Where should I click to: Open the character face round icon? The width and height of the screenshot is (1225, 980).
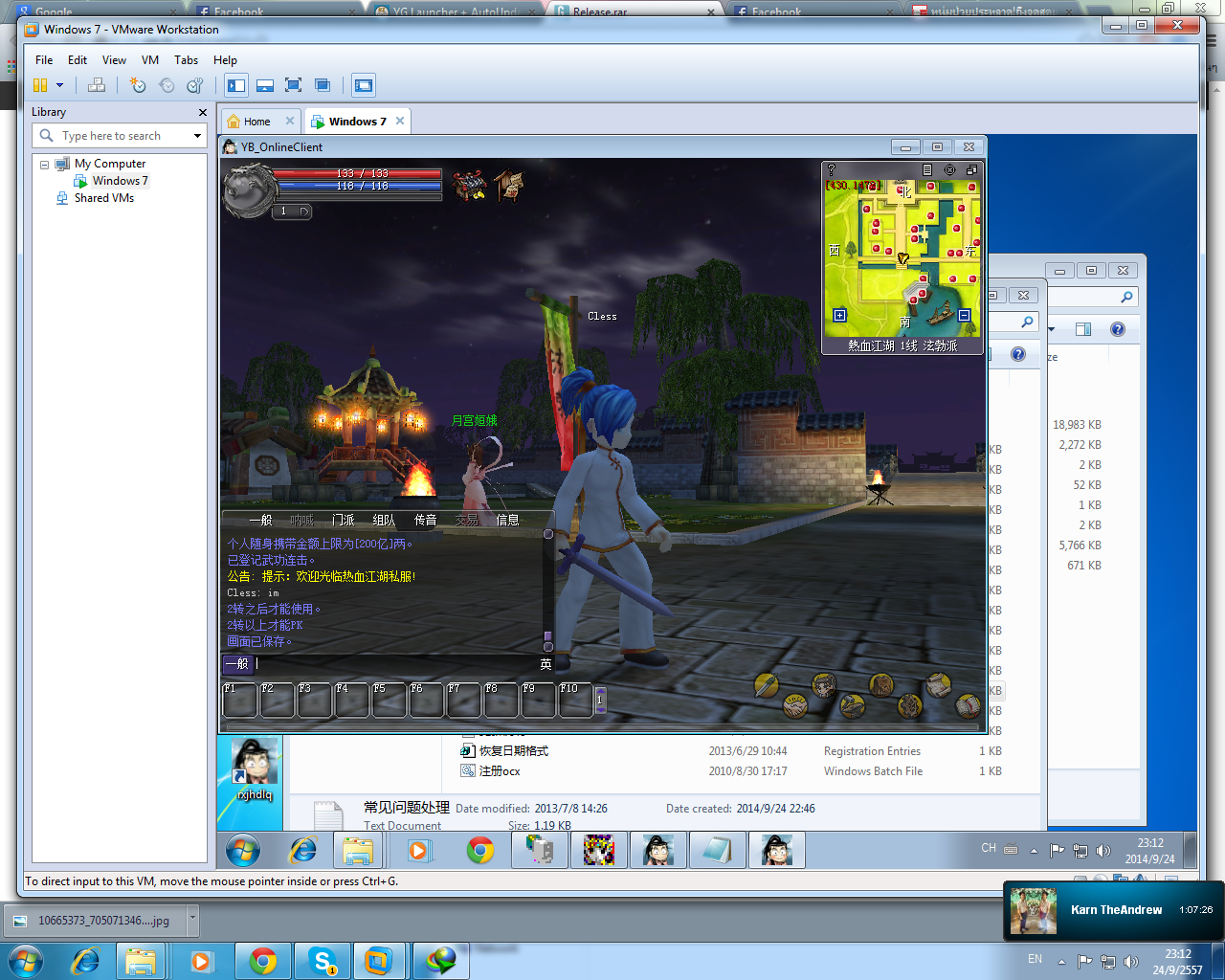[824, 684]
